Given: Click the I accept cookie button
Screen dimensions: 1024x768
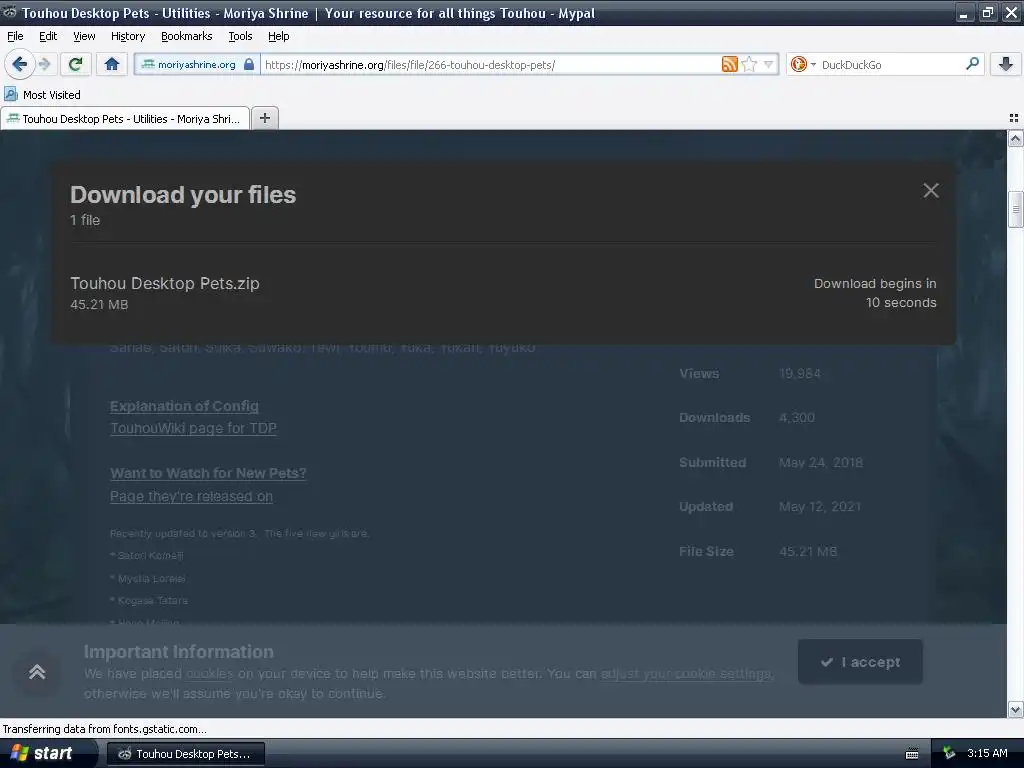Looking at the screenshot, I should click(x=860, y=662).
